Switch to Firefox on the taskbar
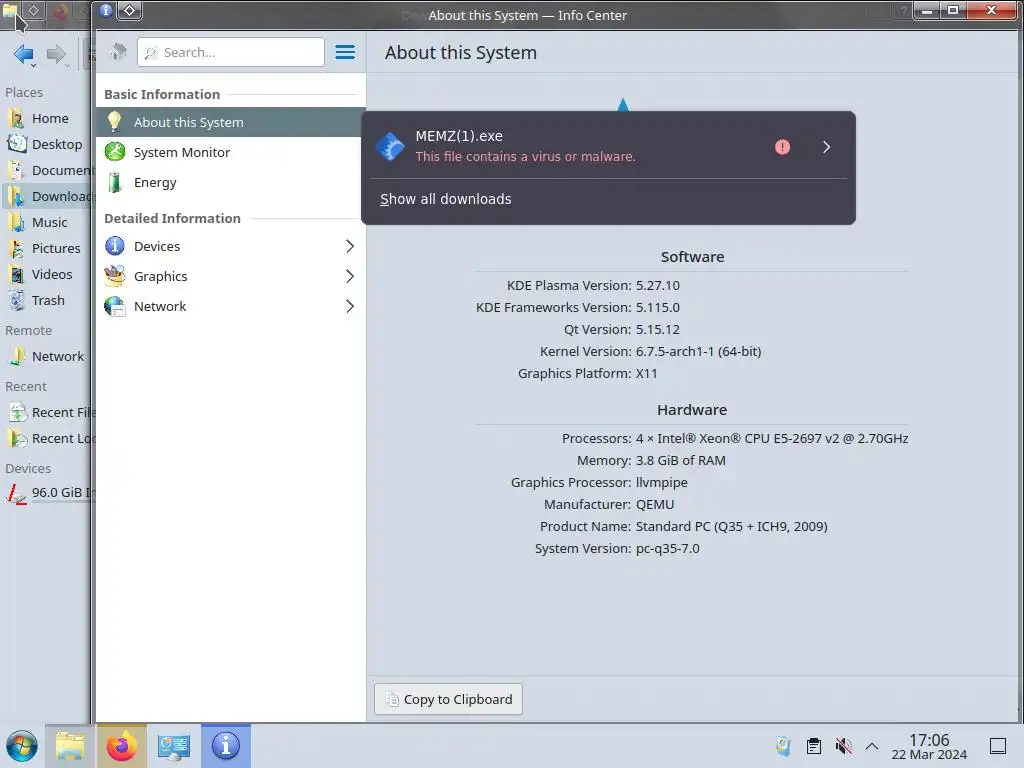 (121, 746)
